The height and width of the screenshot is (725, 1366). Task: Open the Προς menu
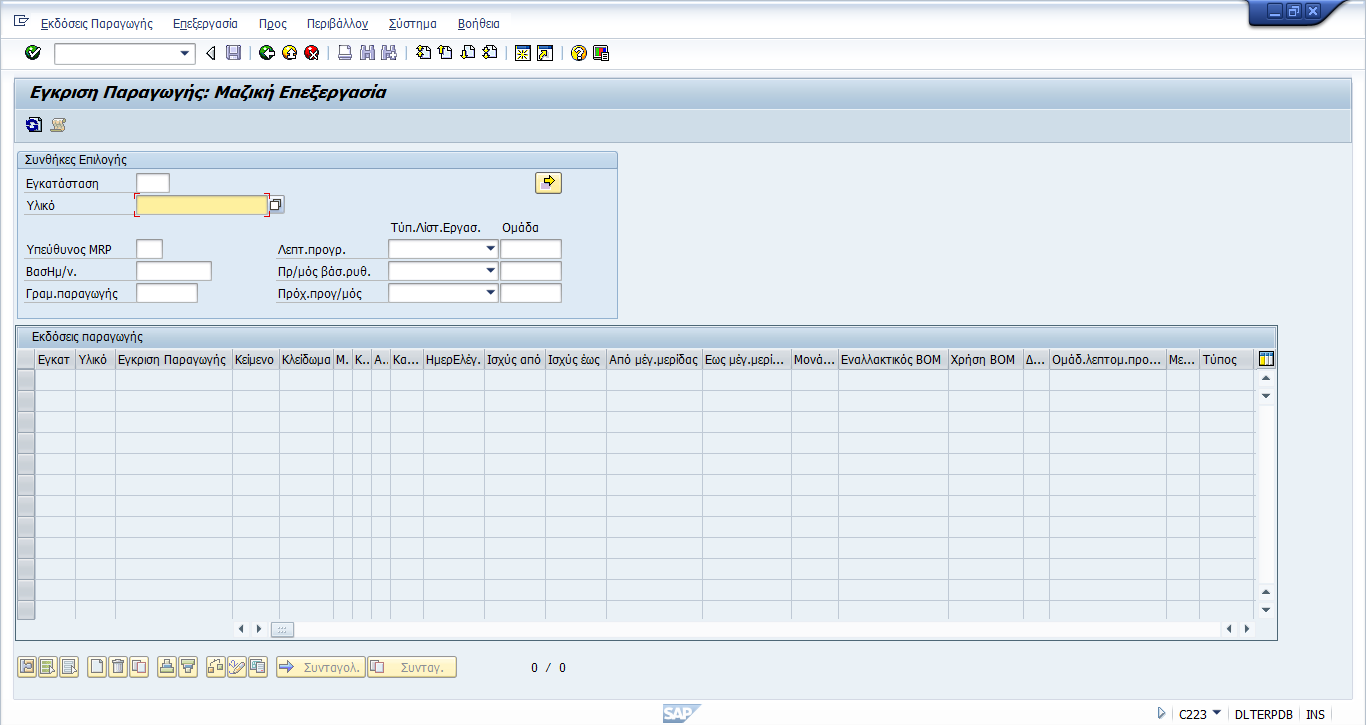pos(272,23)
